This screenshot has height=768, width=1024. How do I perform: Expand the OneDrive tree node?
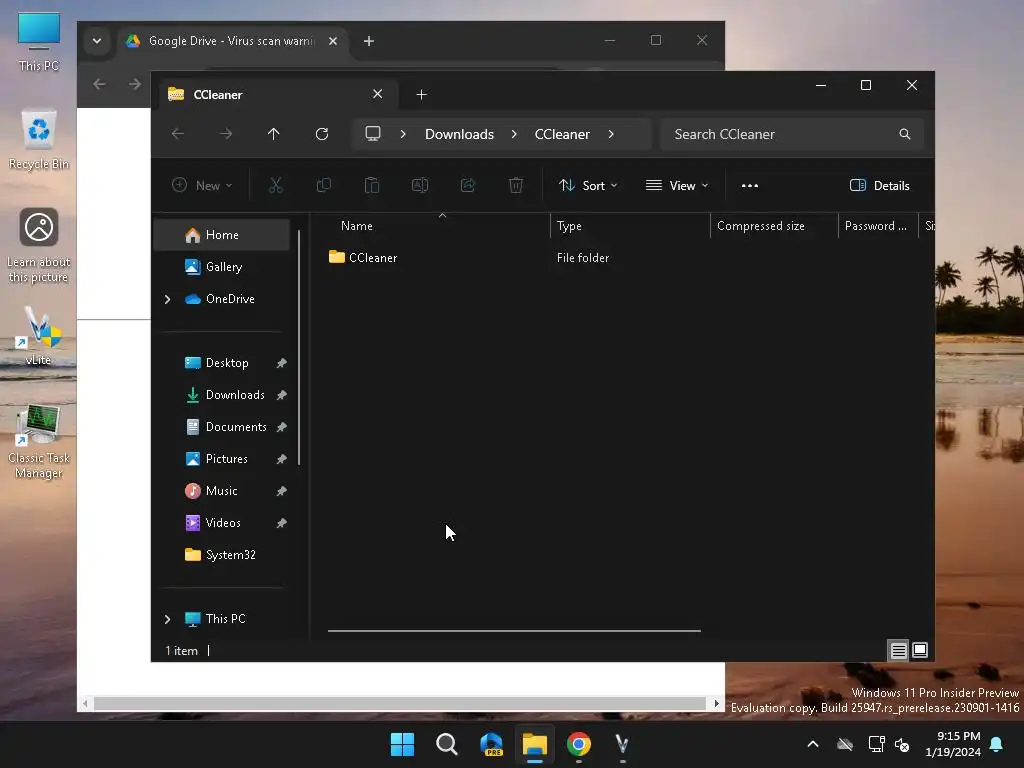point(168,299)
